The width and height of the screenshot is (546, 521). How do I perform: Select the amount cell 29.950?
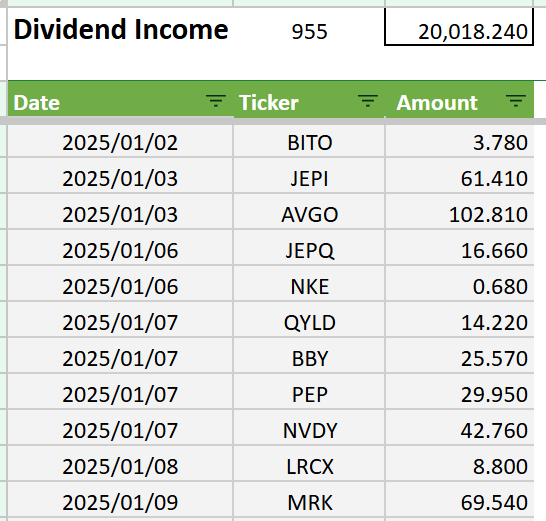pyautogui.click(x=460, y=391)
